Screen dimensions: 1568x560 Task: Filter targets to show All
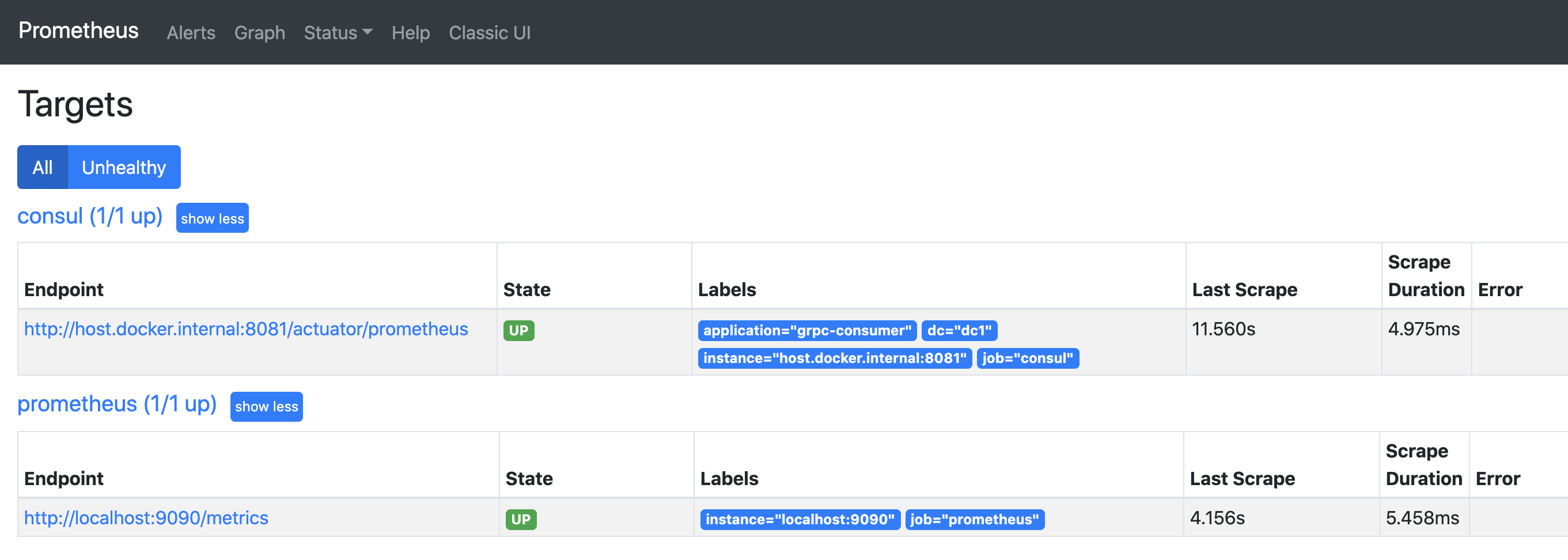[x=42, y=167]
